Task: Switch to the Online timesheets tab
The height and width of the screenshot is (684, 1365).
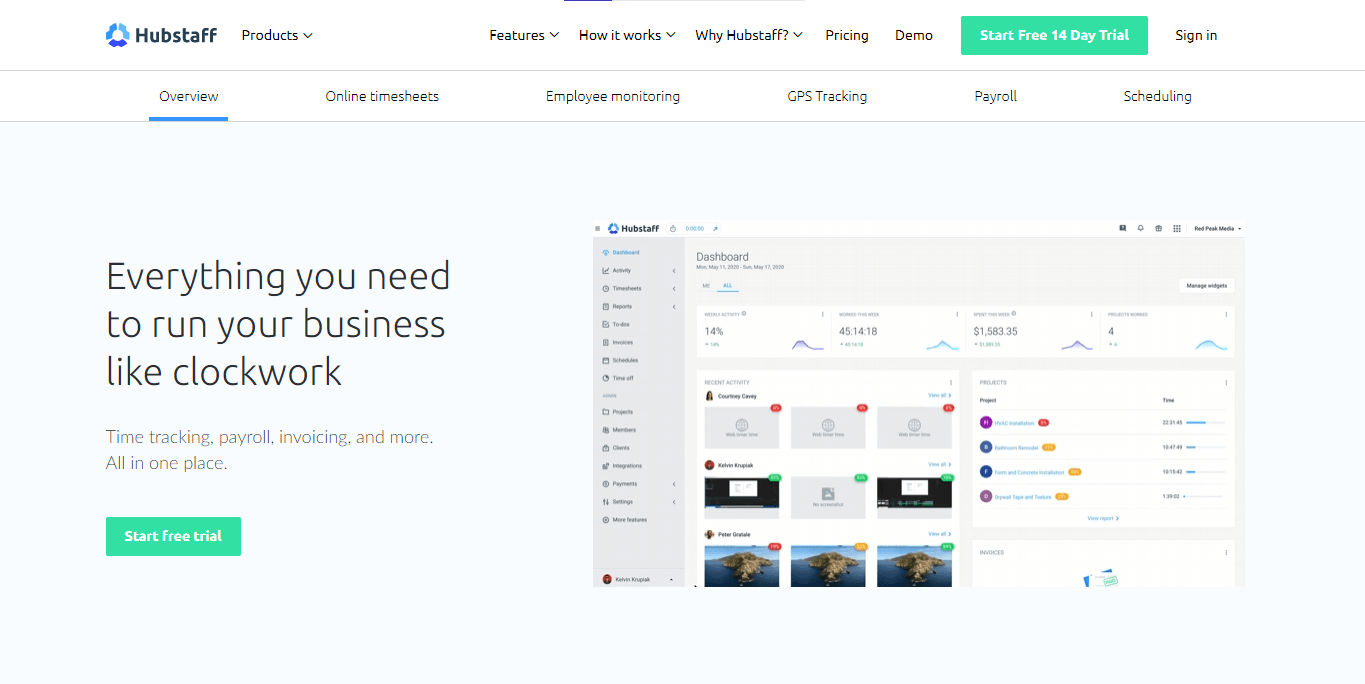Action: [x=382, y=96]
